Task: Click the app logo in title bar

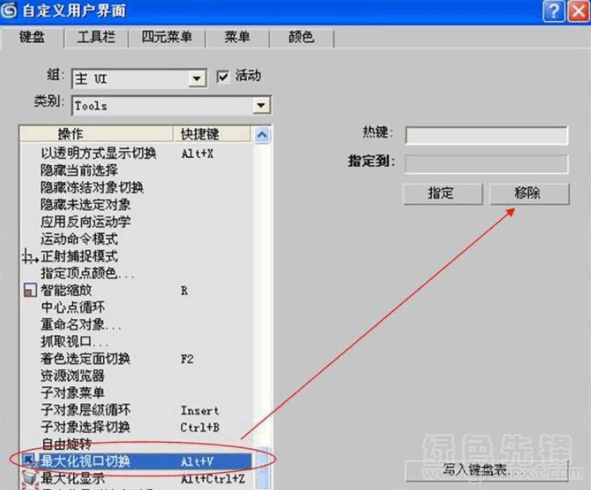Action: click(x=9, y=10)
